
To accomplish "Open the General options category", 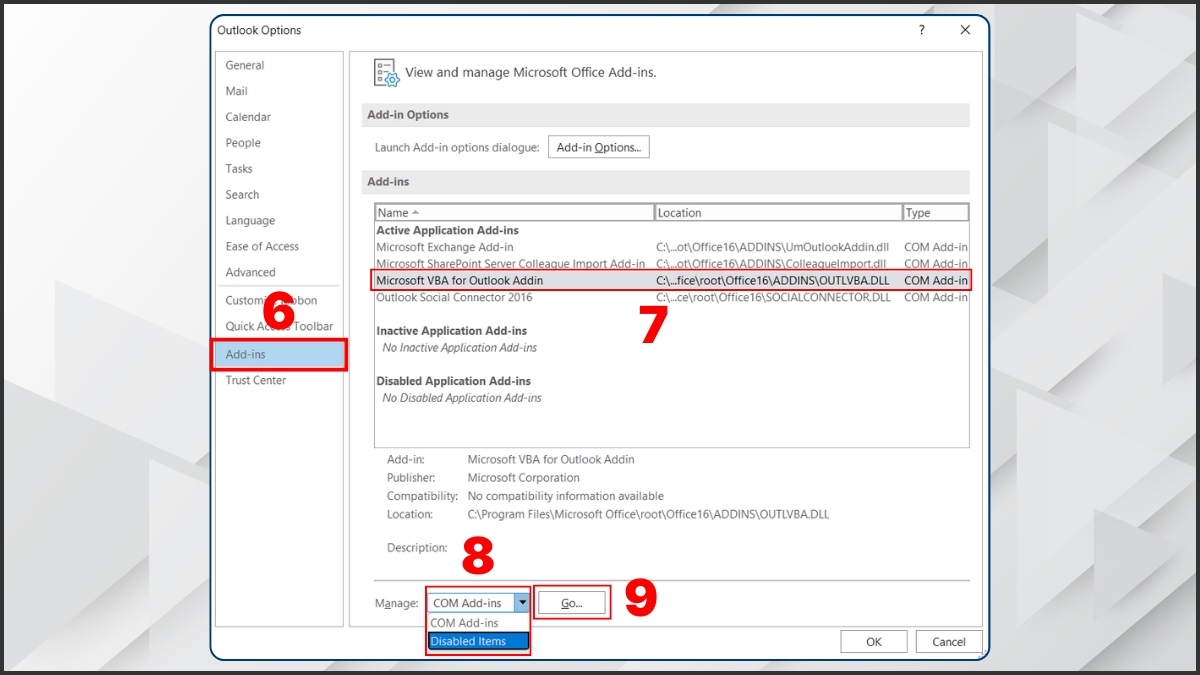I will pos(245,65).
